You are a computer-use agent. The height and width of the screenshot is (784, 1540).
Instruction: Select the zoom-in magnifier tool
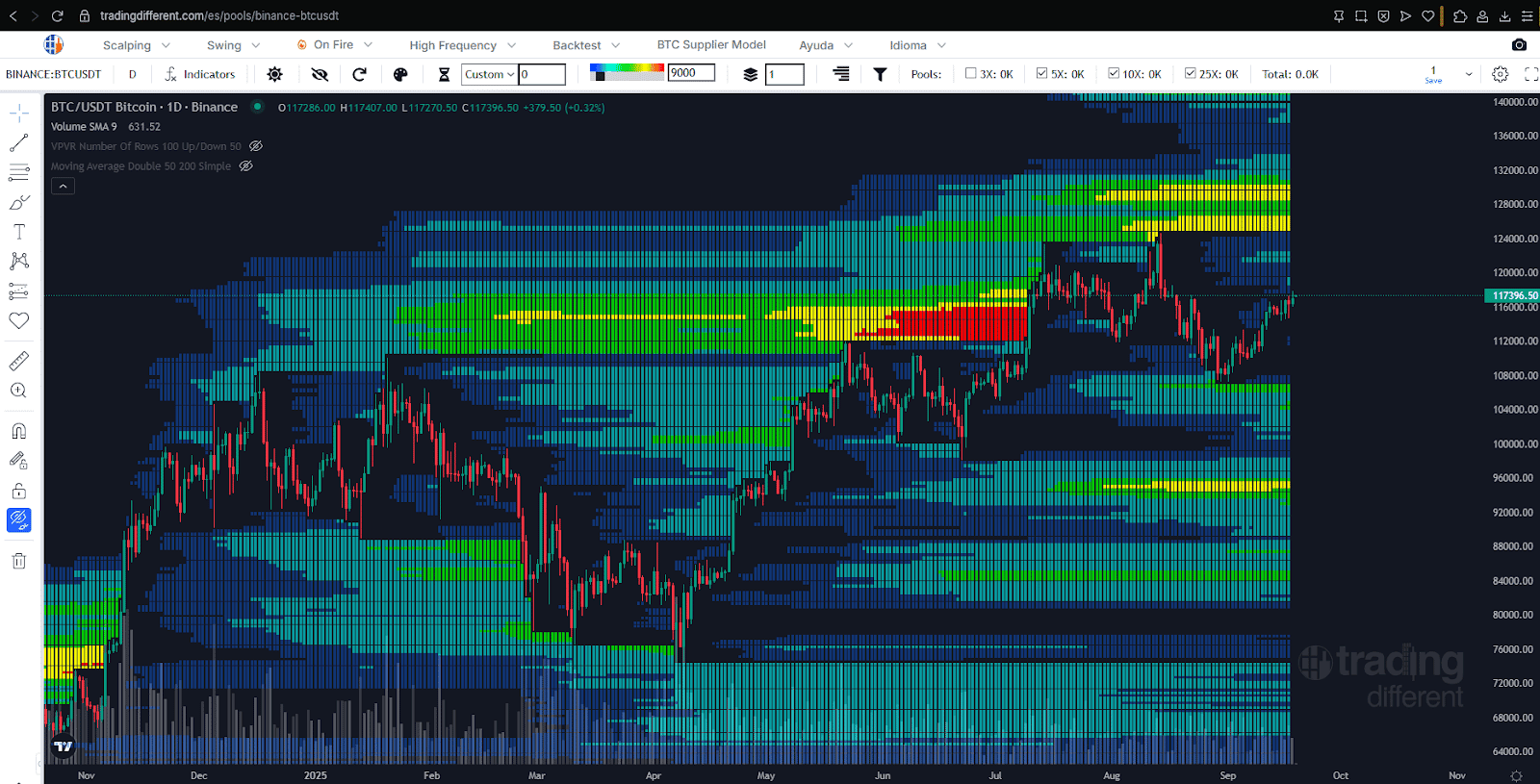click(x=18, y=391)
